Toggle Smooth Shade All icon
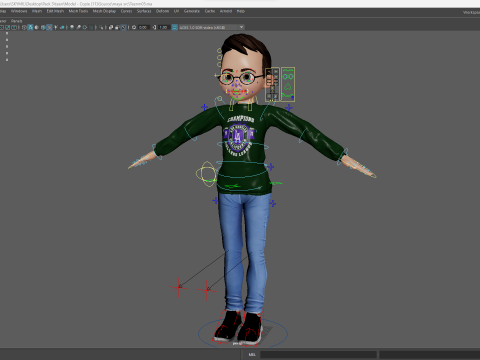The width and height of the screenshot is (480, 360). [x=30, y=27]
